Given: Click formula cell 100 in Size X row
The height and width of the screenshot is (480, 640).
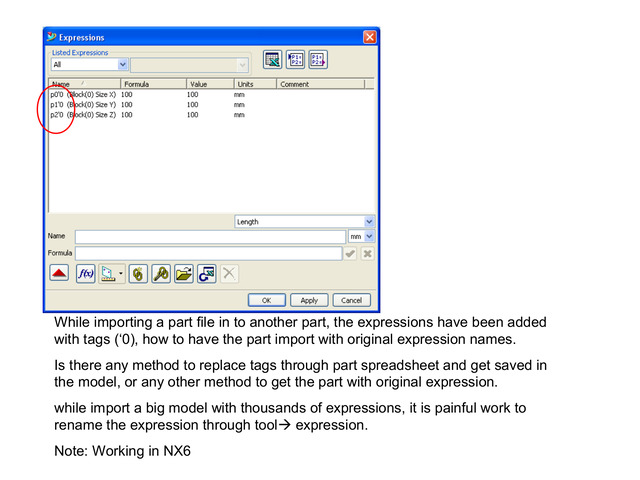Looking at the screenshot, I should coord(127,95).
